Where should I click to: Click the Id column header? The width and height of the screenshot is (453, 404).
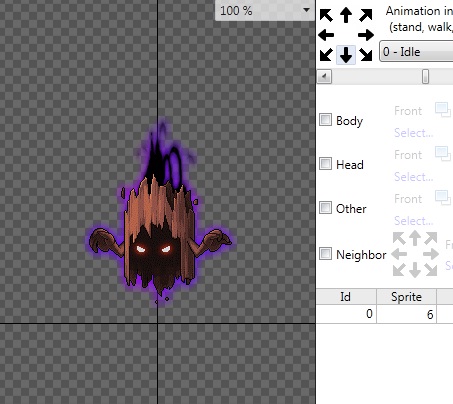point(346,296)
